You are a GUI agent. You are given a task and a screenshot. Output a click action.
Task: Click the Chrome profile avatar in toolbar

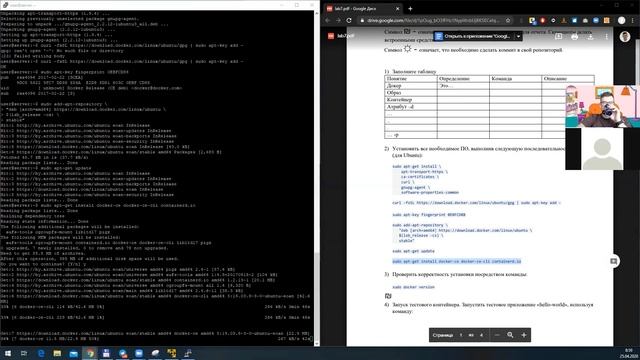[621, 20]
